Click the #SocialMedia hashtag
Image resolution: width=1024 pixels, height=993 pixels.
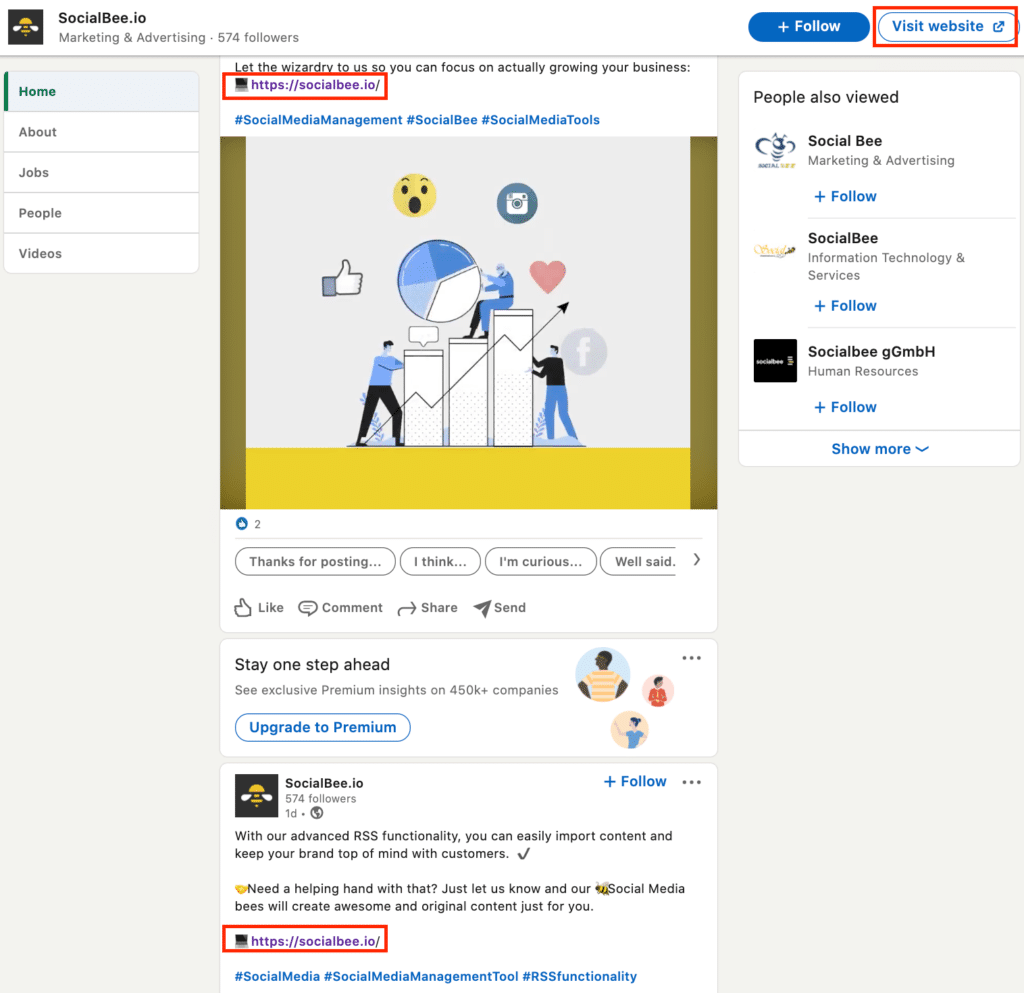pyautogui.click(x=277, y=977)
